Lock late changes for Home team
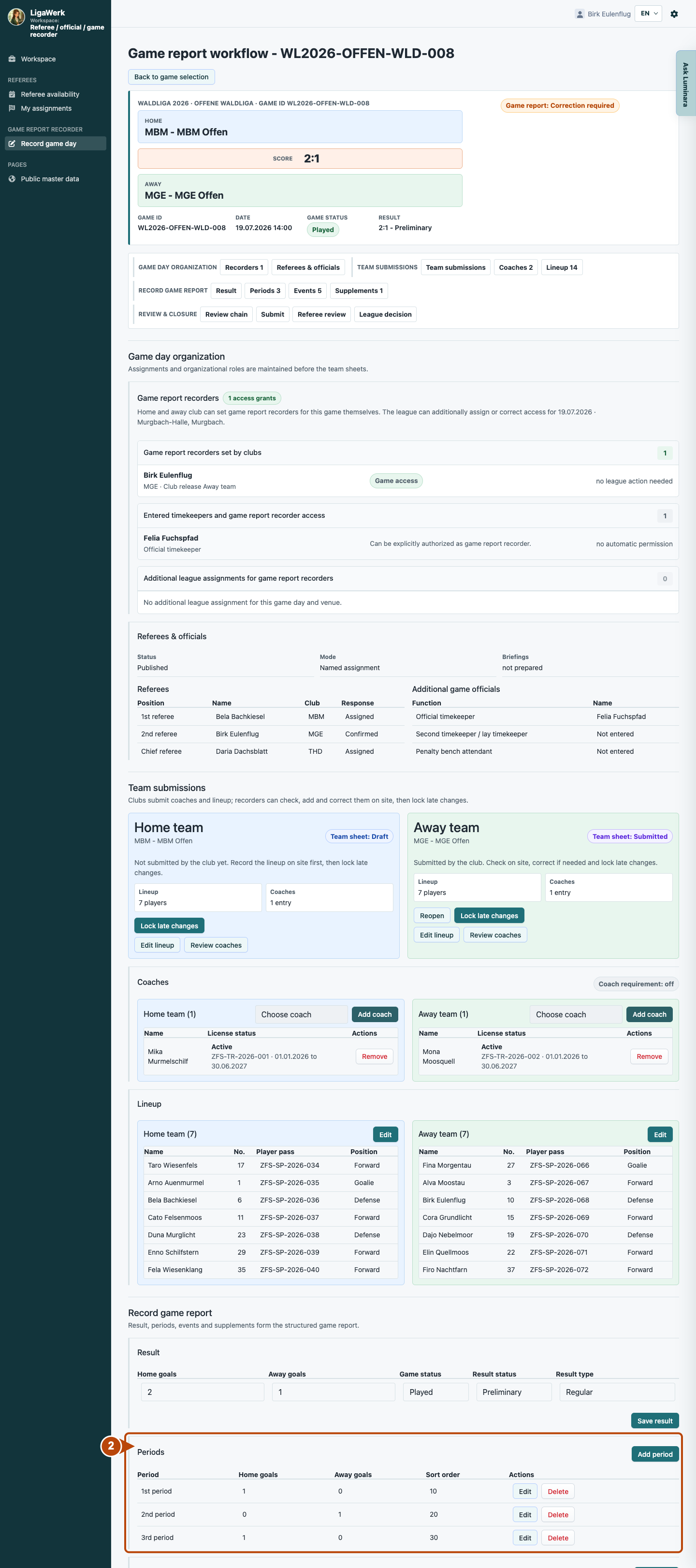Screen dimensions: 696x1568 tap(169, 925)
